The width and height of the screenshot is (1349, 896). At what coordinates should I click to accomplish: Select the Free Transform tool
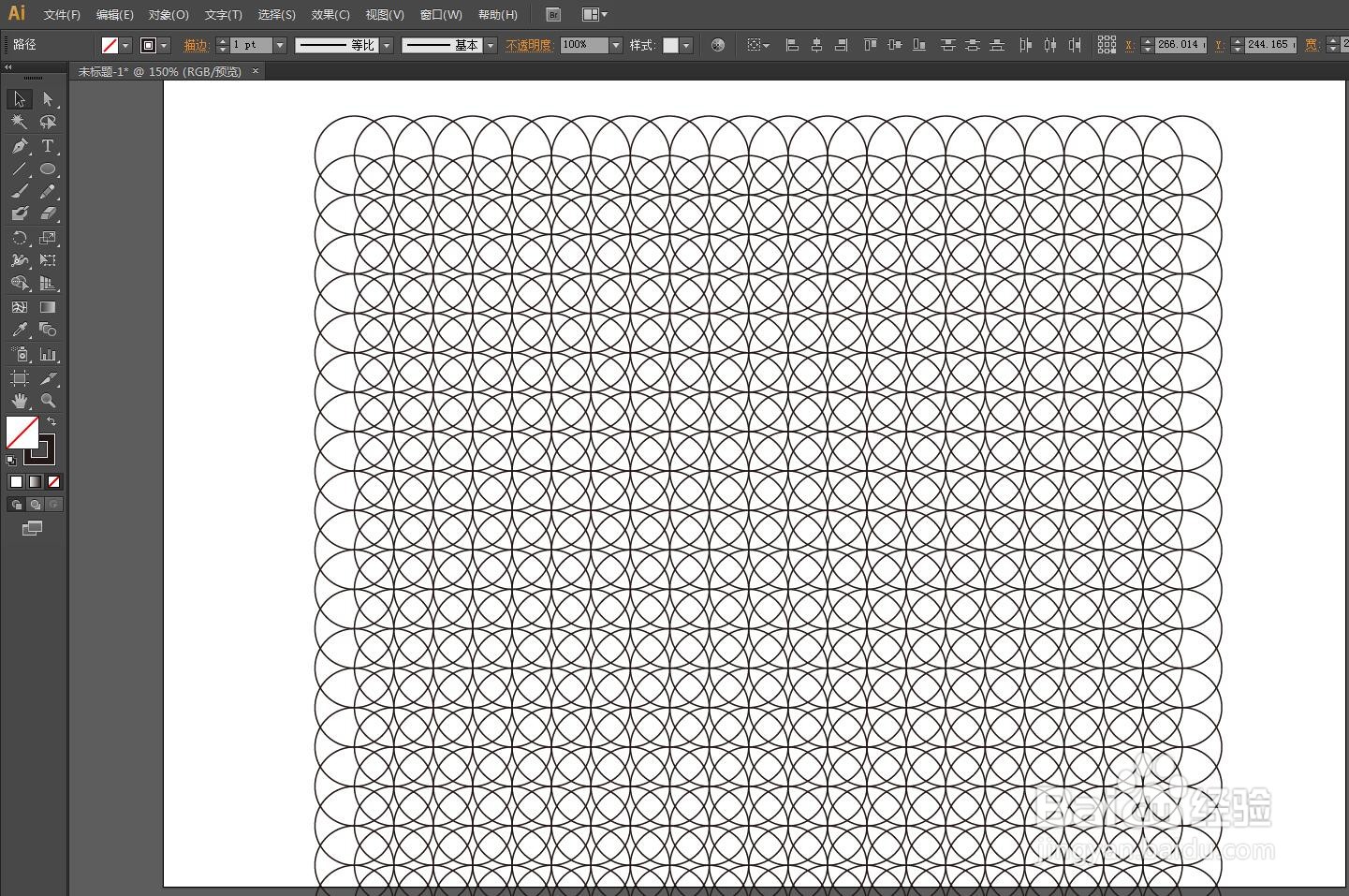pos(48,260)
